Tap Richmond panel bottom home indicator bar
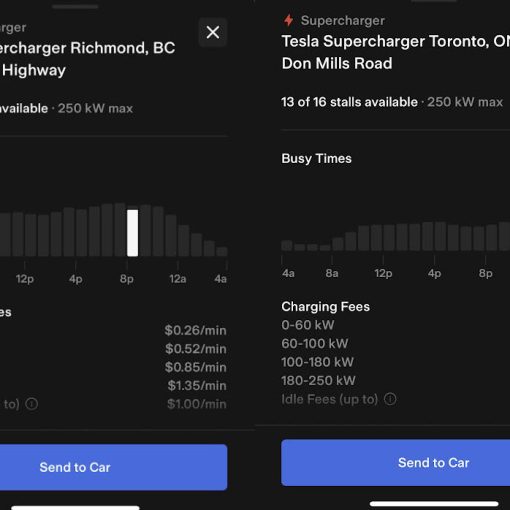 point(75,508)
